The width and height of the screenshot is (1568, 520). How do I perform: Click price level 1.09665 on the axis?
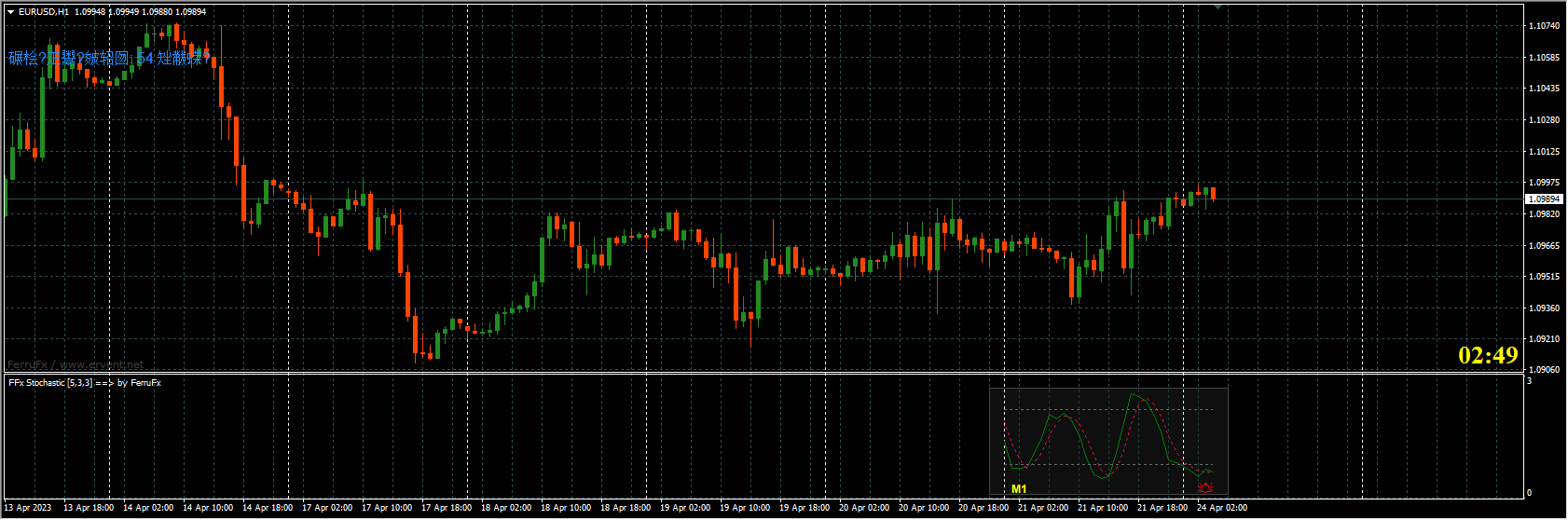[x=1545, y=246]
